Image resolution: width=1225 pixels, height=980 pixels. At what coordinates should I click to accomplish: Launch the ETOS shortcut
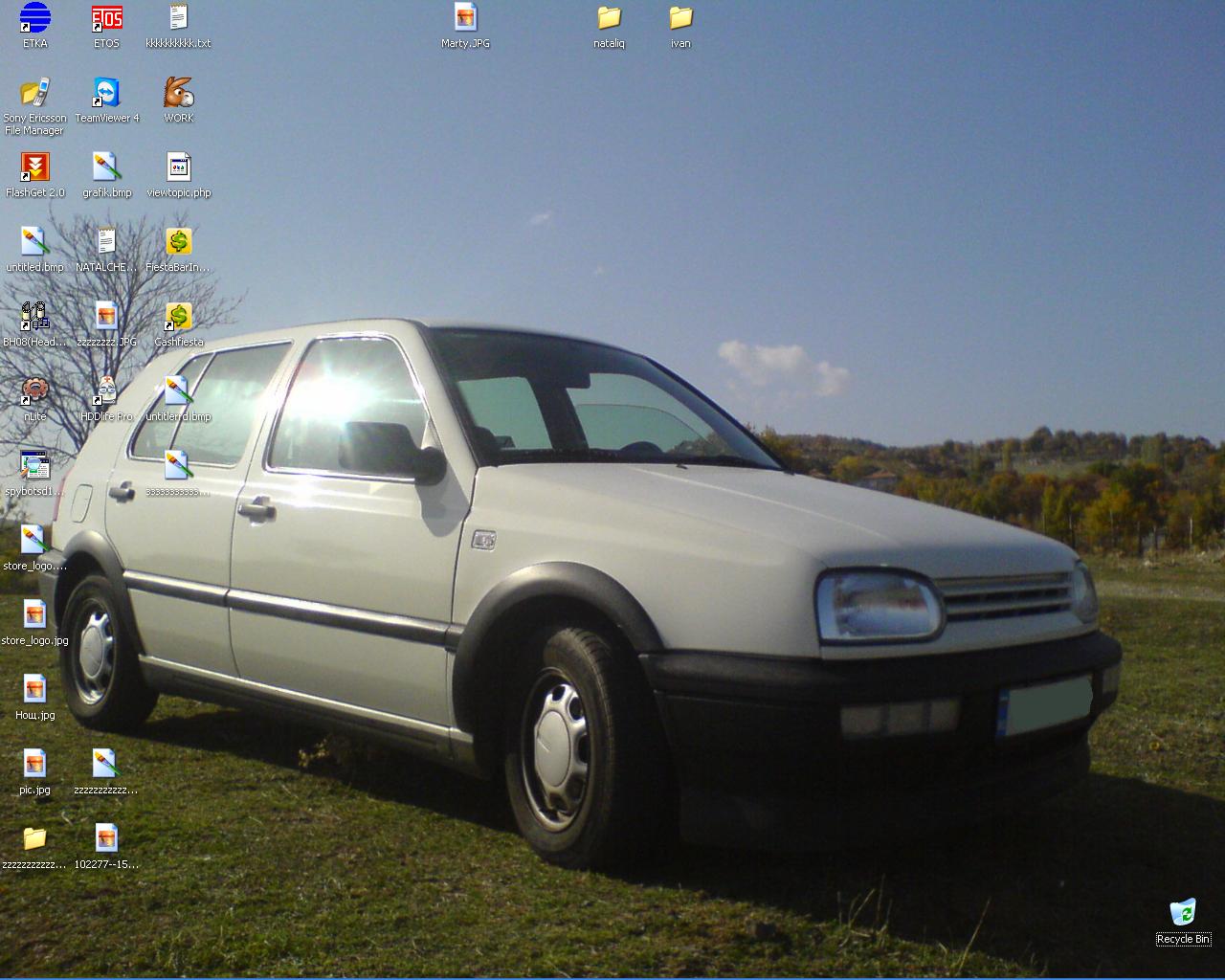pos(106,18)
